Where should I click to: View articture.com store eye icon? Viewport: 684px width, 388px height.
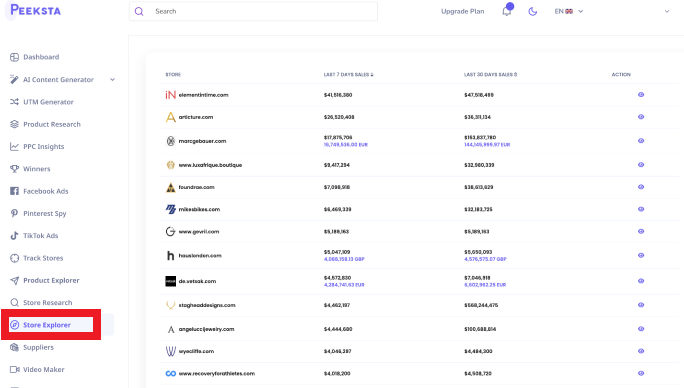tap(641, 117)
